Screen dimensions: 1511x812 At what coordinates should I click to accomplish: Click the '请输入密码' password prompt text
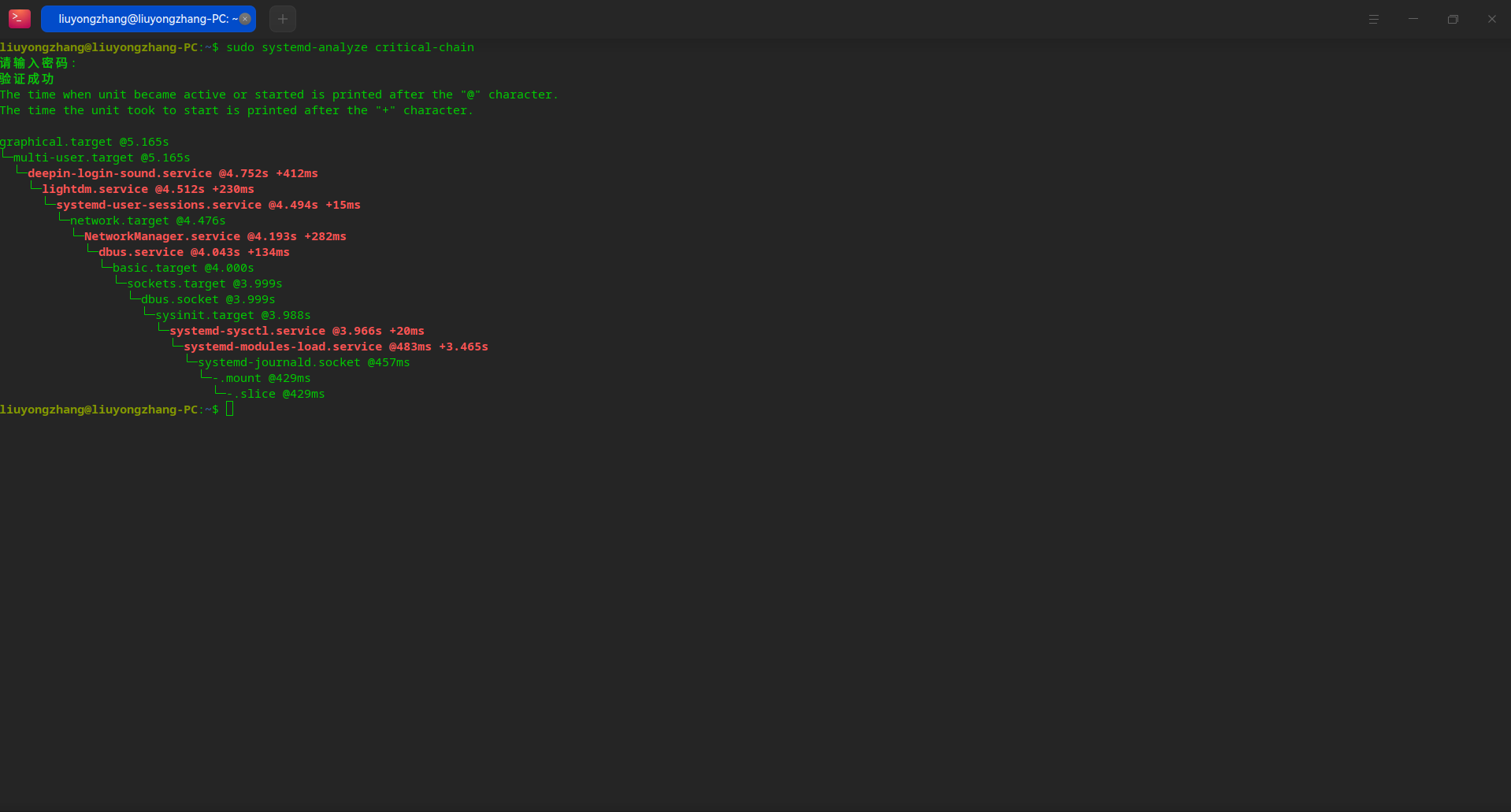pyautogui.click(x=35, y=63)
